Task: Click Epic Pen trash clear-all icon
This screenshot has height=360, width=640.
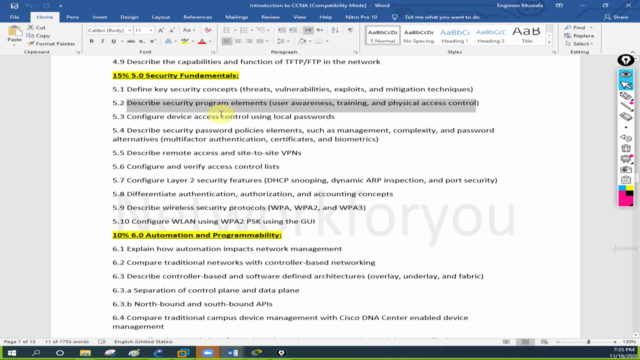Action: click(626, 148)
